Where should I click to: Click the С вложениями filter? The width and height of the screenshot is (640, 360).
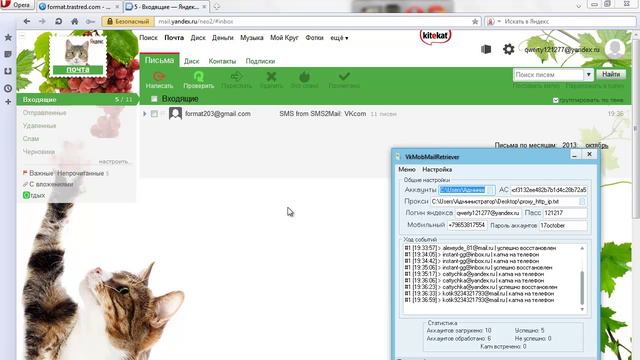[51, 184]
